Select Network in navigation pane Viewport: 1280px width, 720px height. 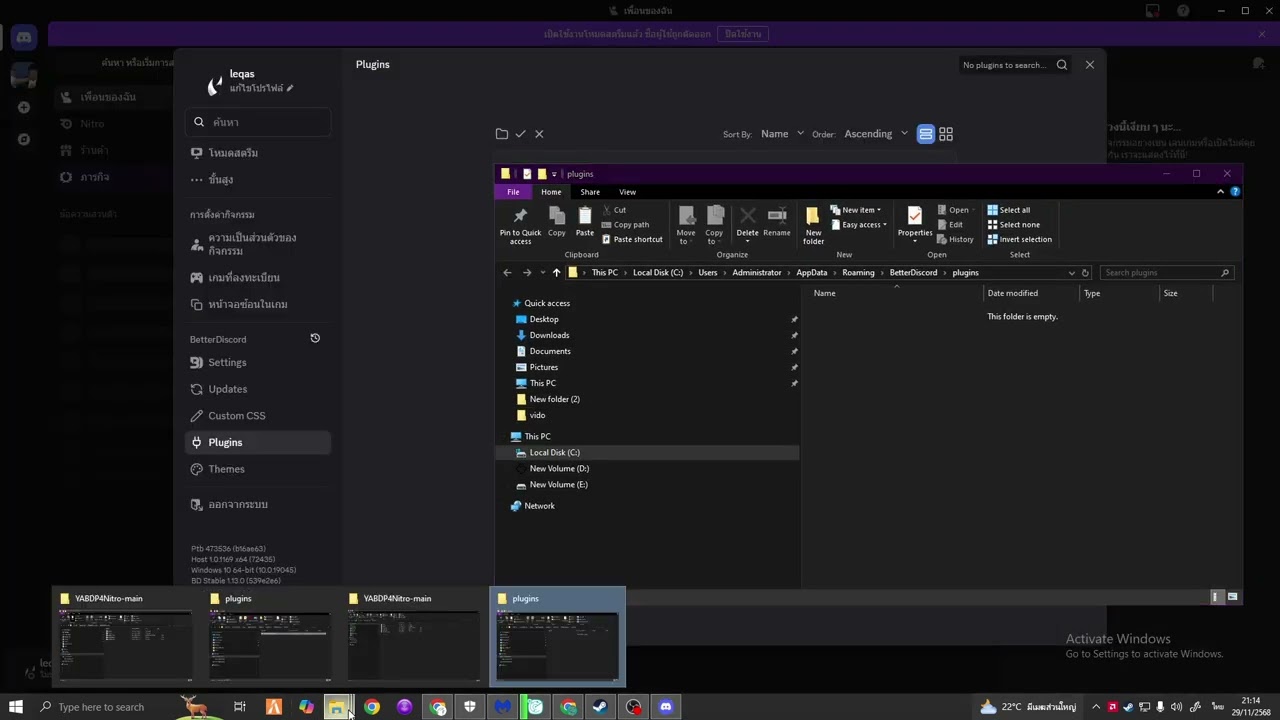pyautogui.click(x=539, y=506)
